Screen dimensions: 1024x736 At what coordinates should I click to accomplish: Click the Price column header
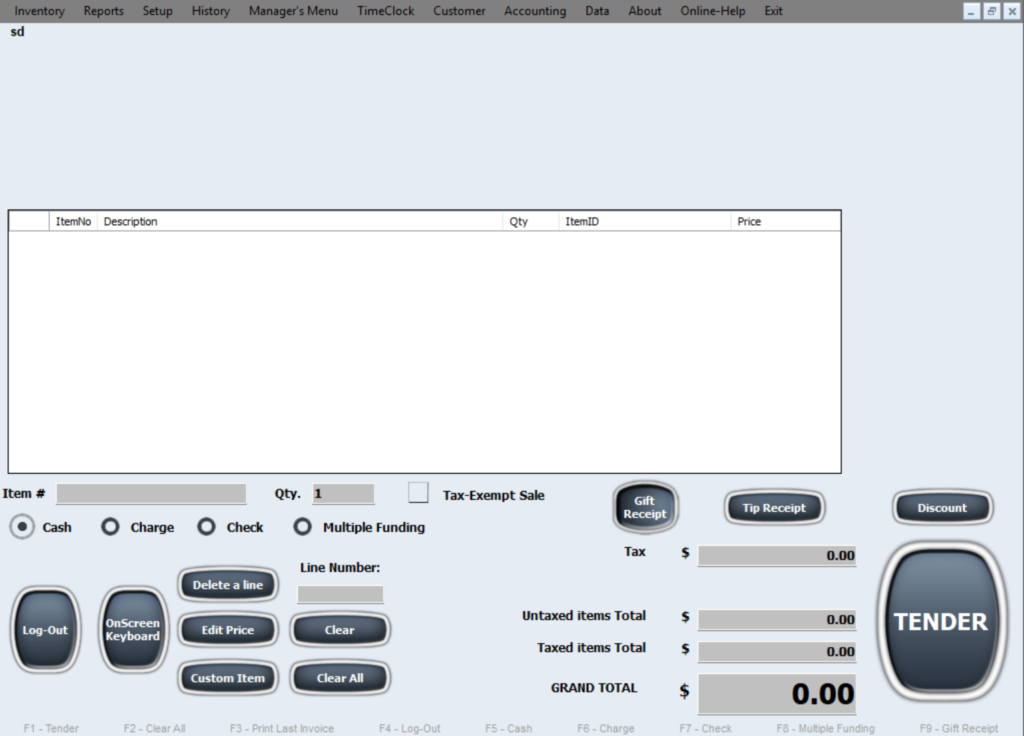pos(786,221)
